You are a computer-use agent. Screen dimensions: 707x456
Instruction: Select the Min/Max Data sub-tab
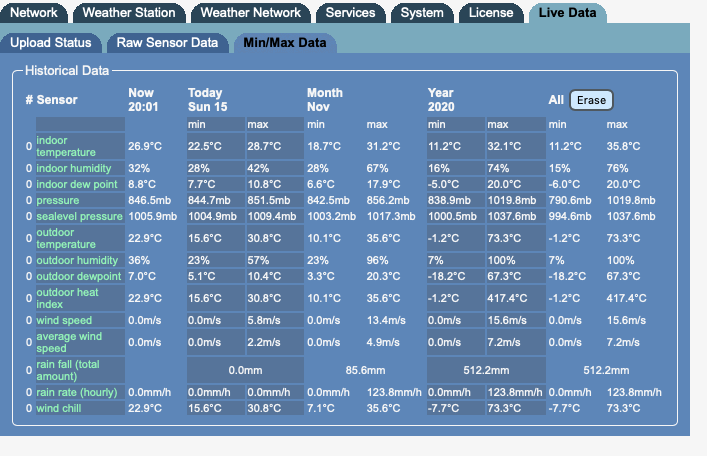[285, 44]
